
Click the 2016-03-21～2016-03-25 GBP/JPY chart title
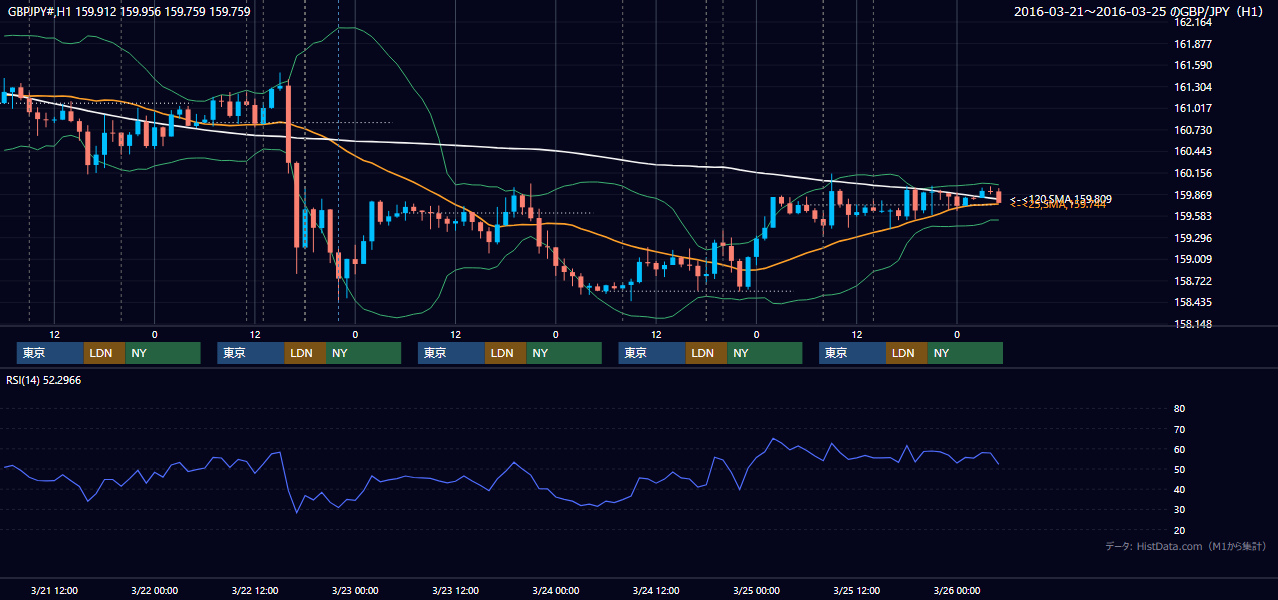coord(1140,12)
